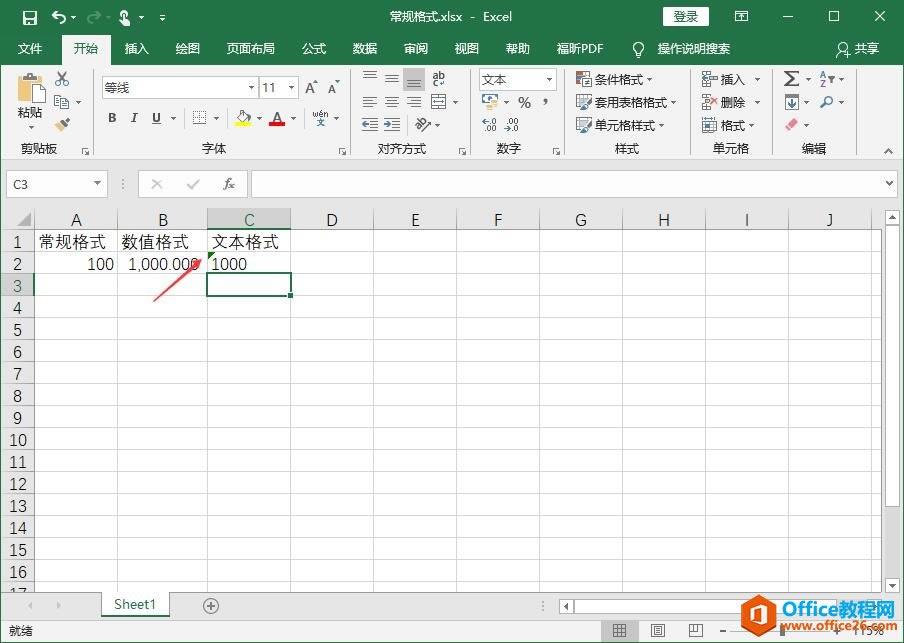The image size is (904, 643).
Task: Select the Sheet1 worksheet tab
Action: pos(135,604)
